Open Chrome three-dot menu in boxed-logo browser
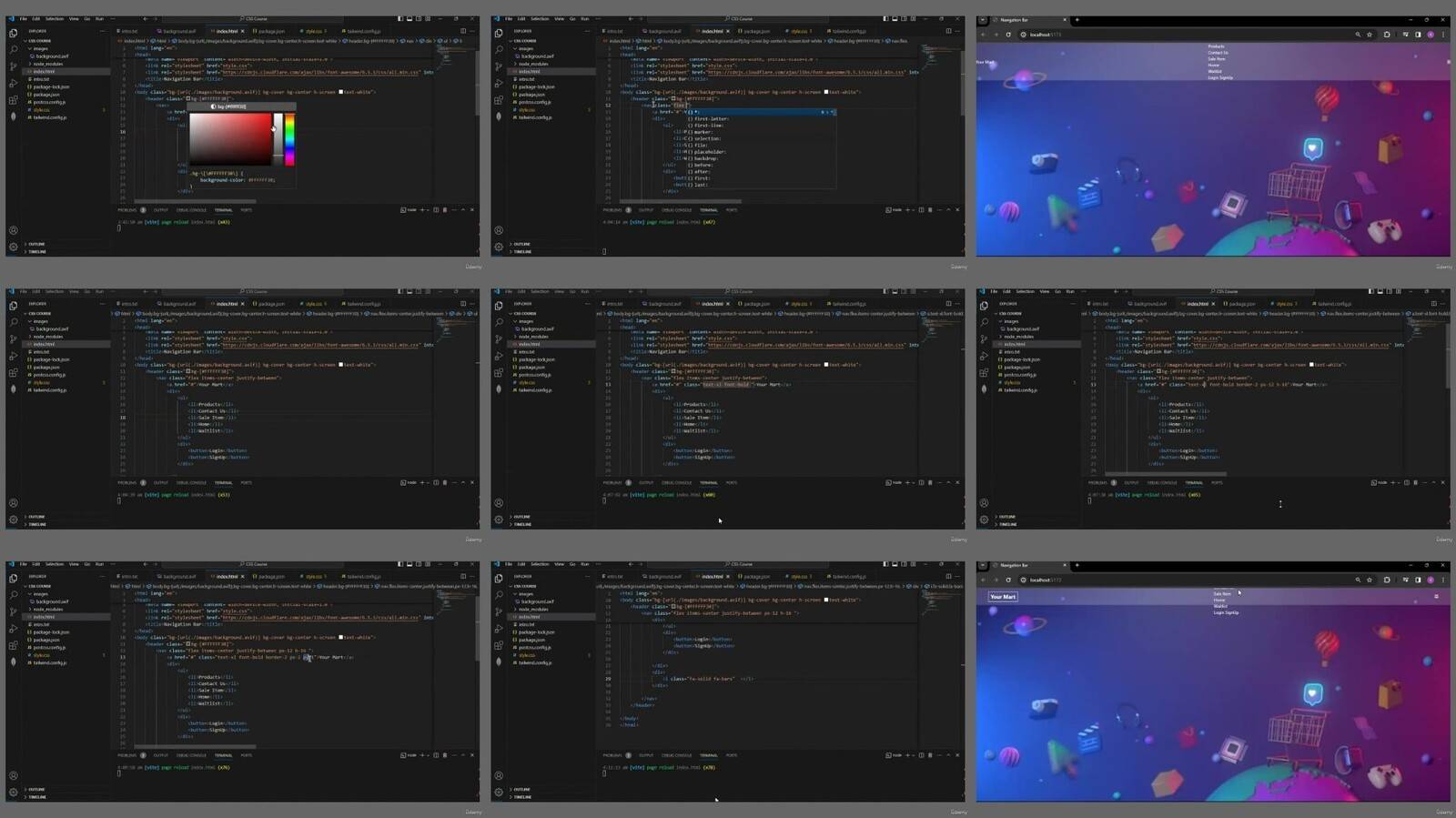This screenshot has width=1456, height=818. [1443, 580]
